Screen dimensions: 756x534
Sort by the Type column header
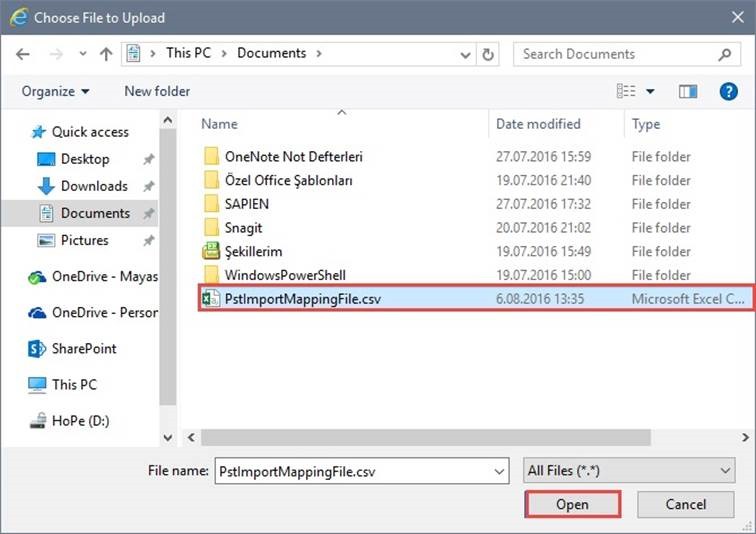point(646,124)
